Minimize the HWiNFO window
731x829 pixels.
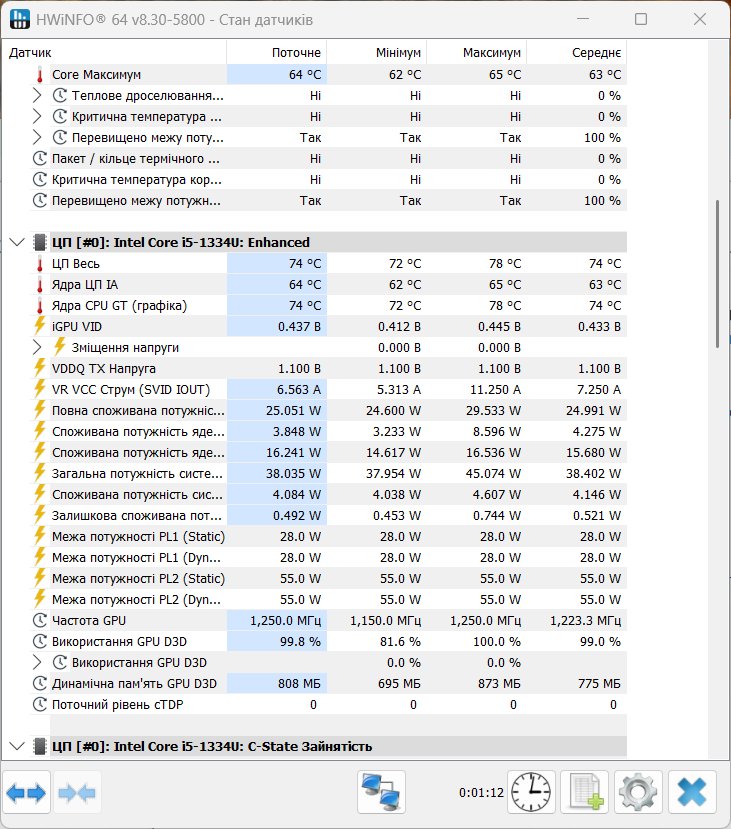(x=583, y=20)
